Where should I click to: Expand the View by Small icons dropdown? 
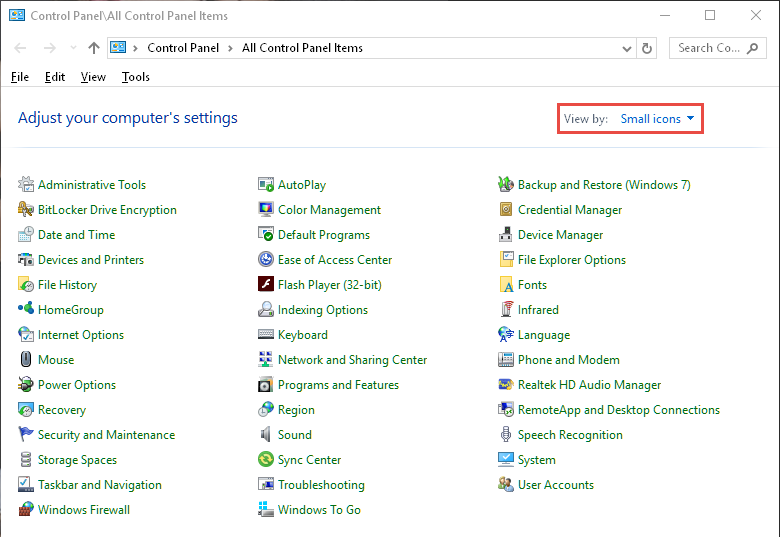pyautogui.click(x=657, y=119)
